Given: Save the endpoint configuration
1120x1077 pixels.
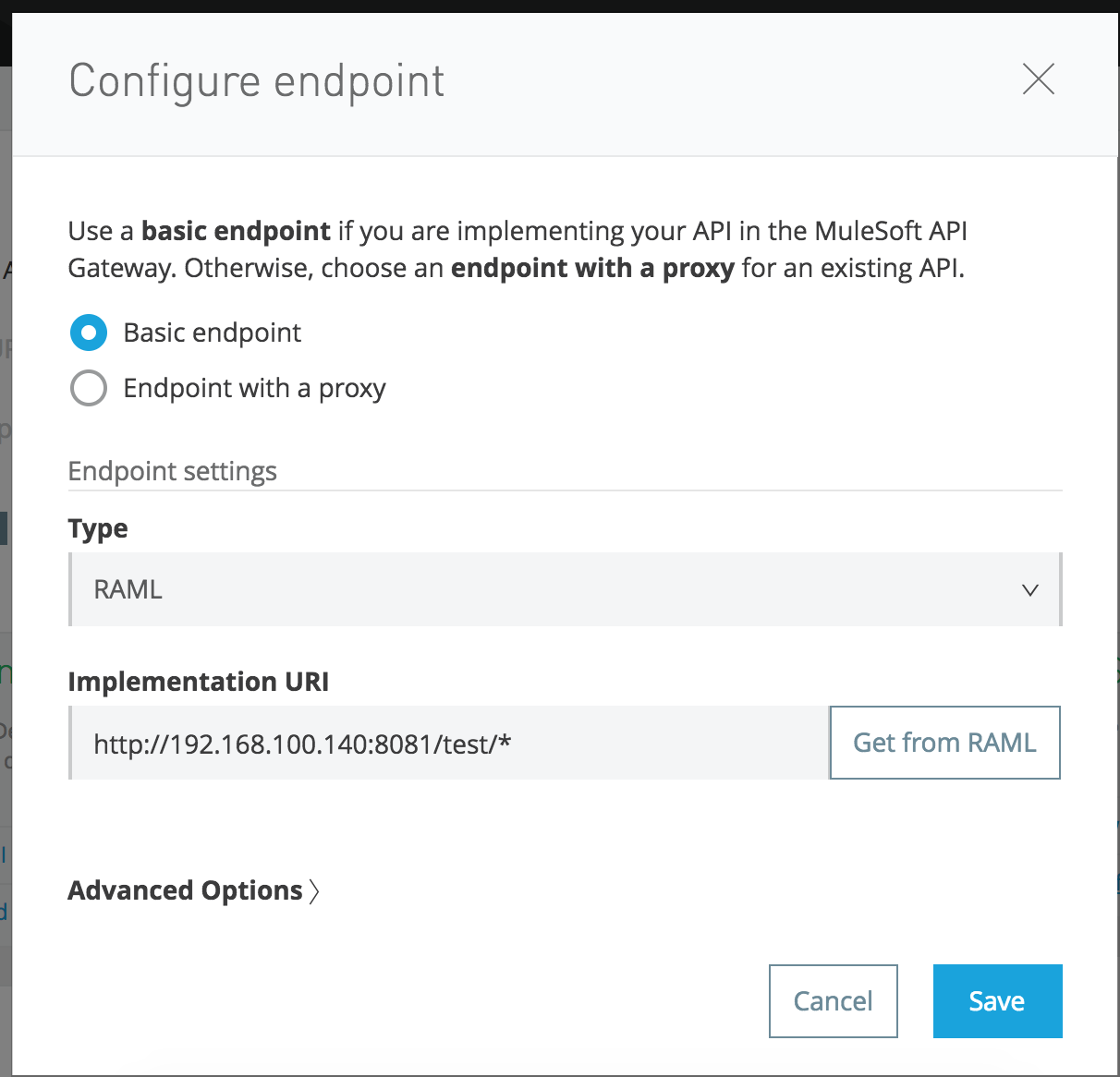Looking at the screenshot, I should coord(997,1001).
